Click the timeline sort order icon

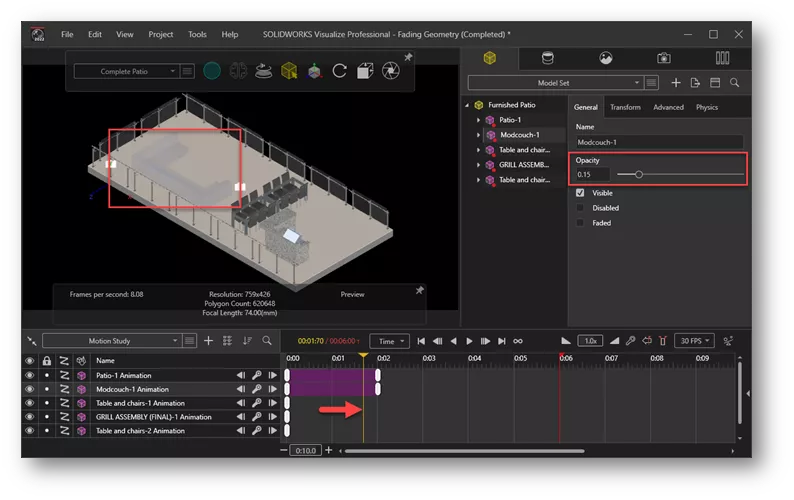point(247,341)
